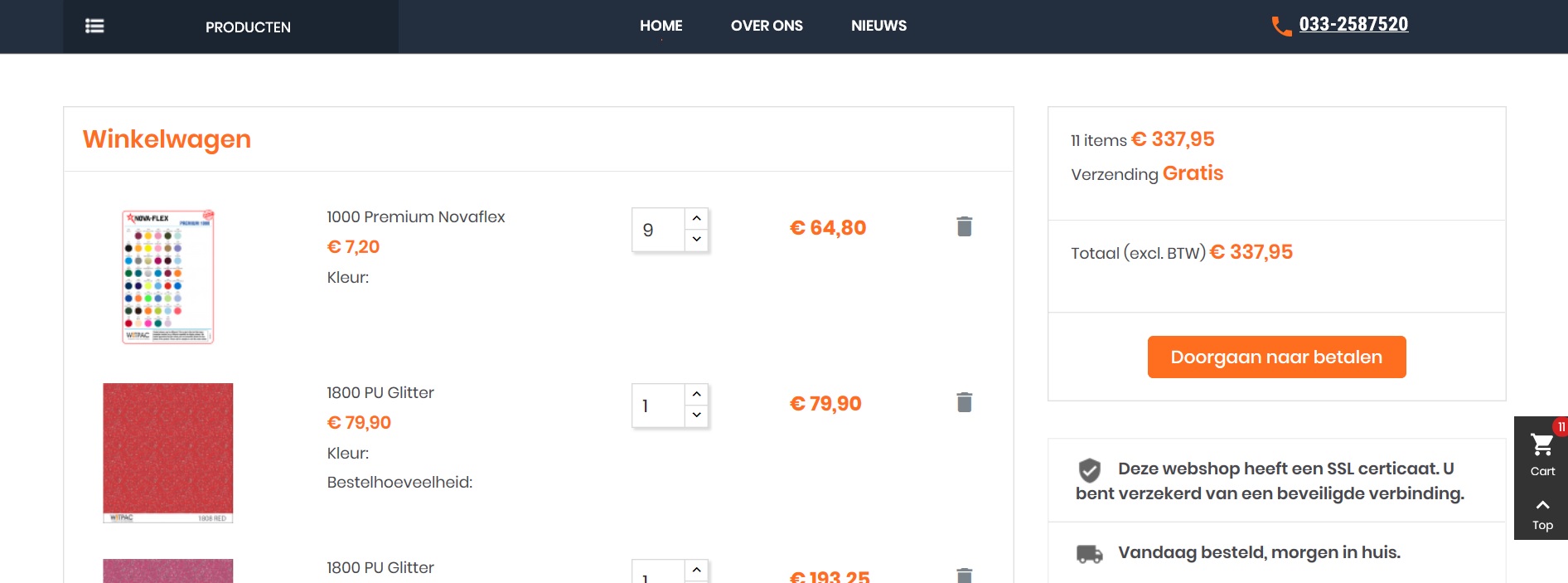This screenshot has height=583, width=1568.
Task: Call phone number 033-2587520
Action: pos(1353,24)
